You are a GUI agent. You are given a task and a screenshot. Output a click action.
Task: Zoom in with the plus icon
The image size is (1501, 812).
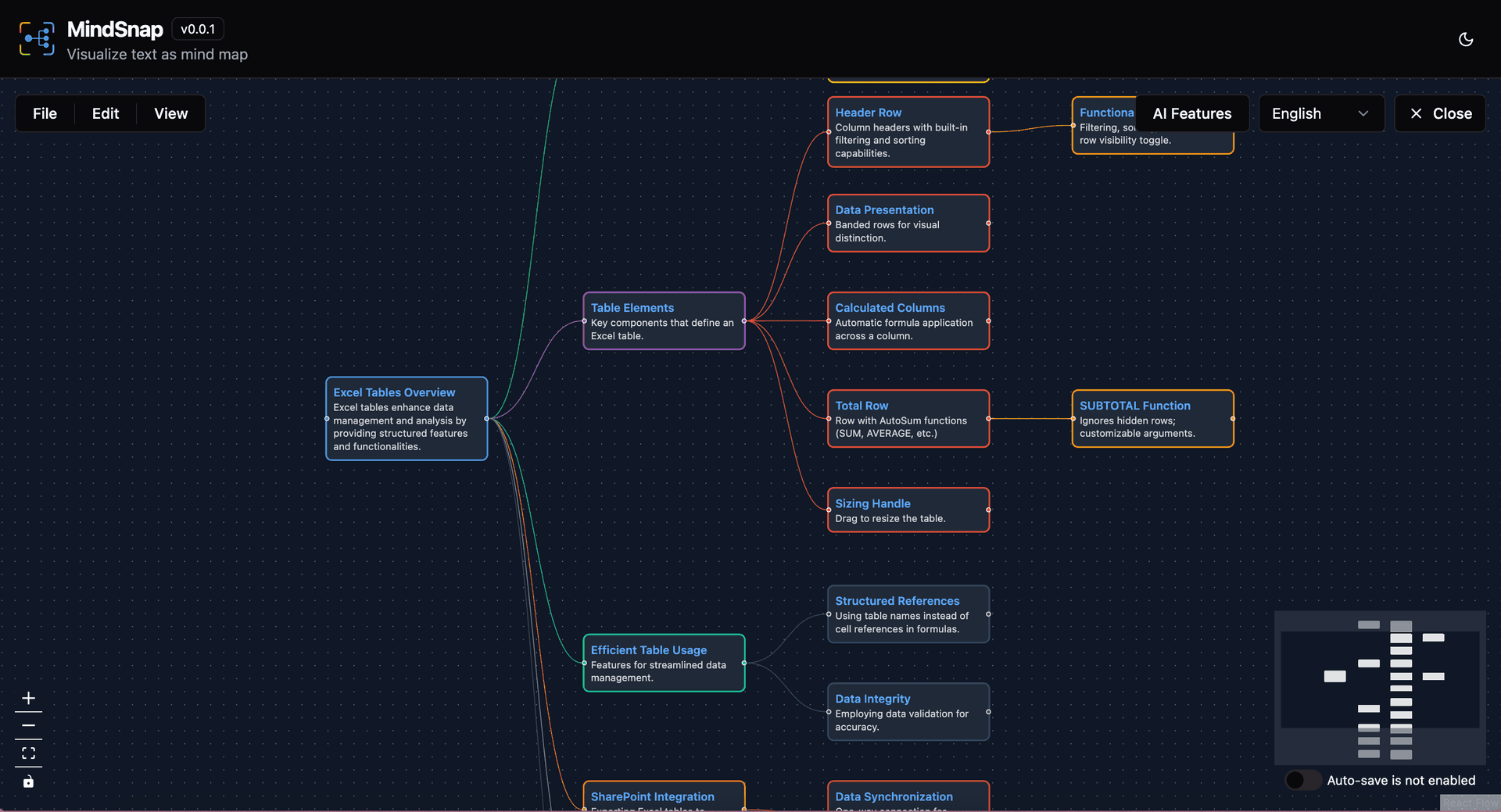[28, 698]
